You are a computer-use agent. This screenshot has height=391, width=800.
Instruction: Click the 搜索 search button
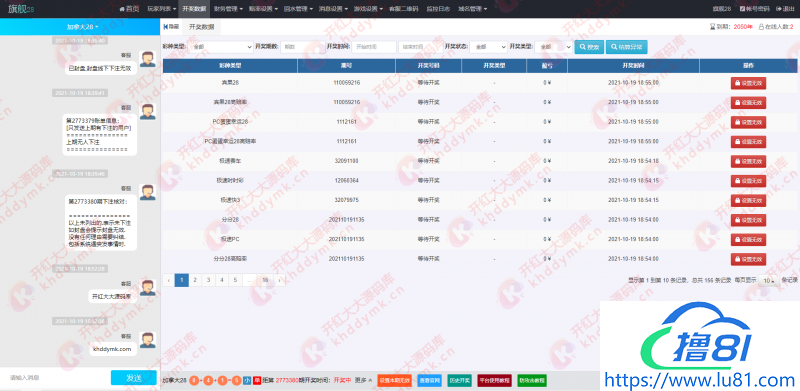[588, 47]
